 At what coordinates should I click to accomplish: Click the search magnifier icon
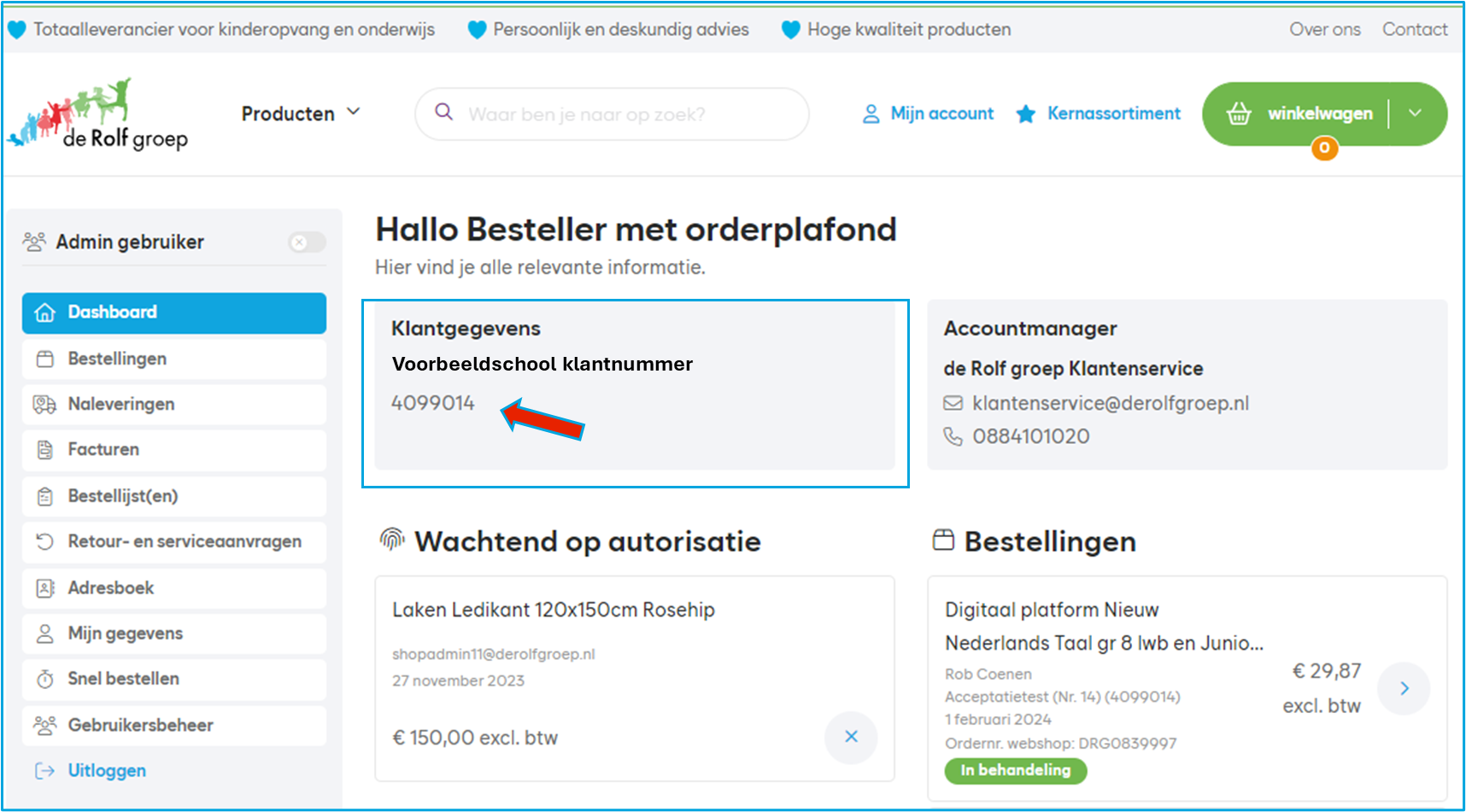pos(444,112)
